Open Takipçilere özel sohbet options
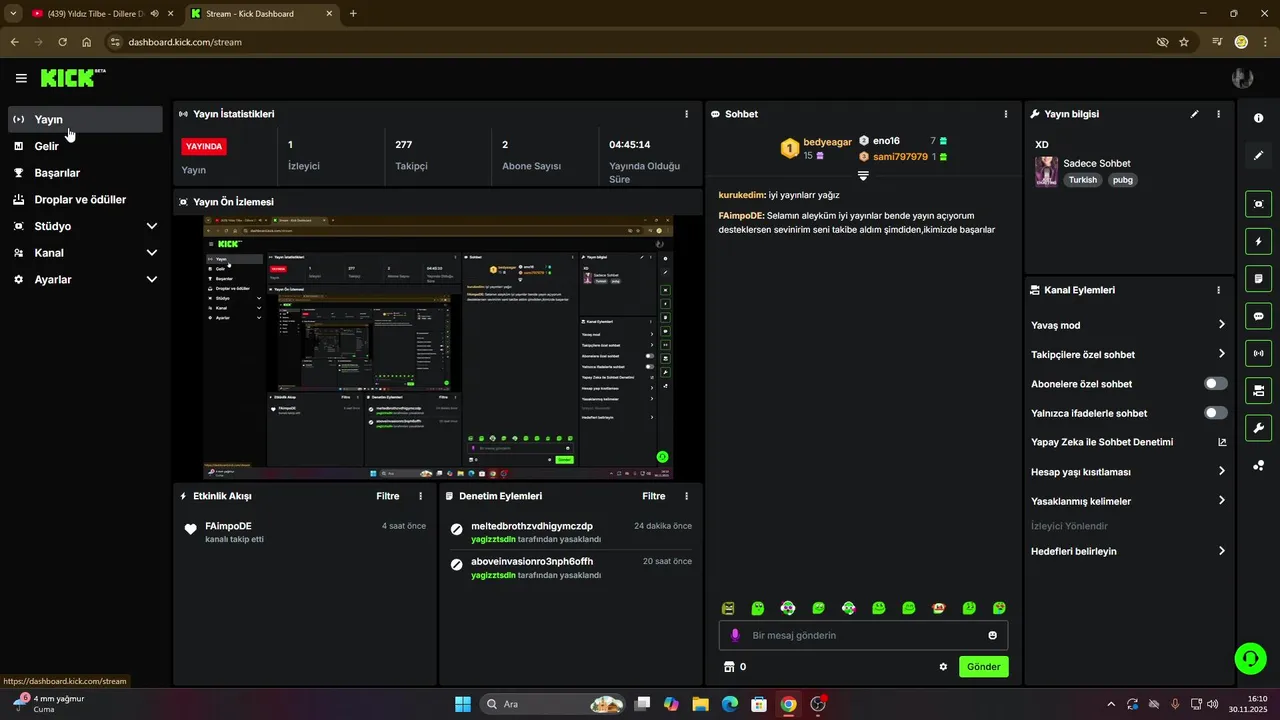This screenshot has height=720, width=1280. click(x=1128, y=354)
